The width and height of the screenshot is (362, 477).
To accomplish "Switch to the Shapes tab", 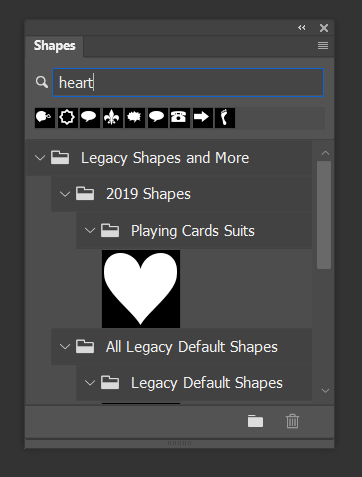I will click(x=54, y=46).
